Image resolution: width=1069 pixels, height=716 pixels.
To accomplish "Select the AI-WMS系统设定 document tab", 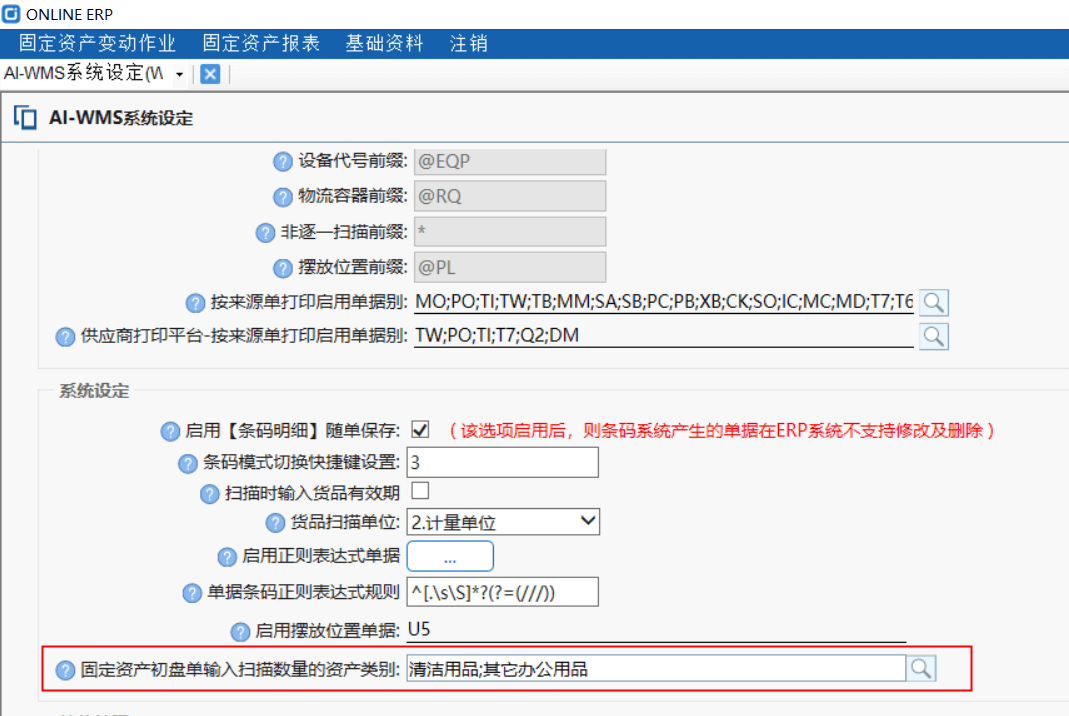I will click(83, 73).
